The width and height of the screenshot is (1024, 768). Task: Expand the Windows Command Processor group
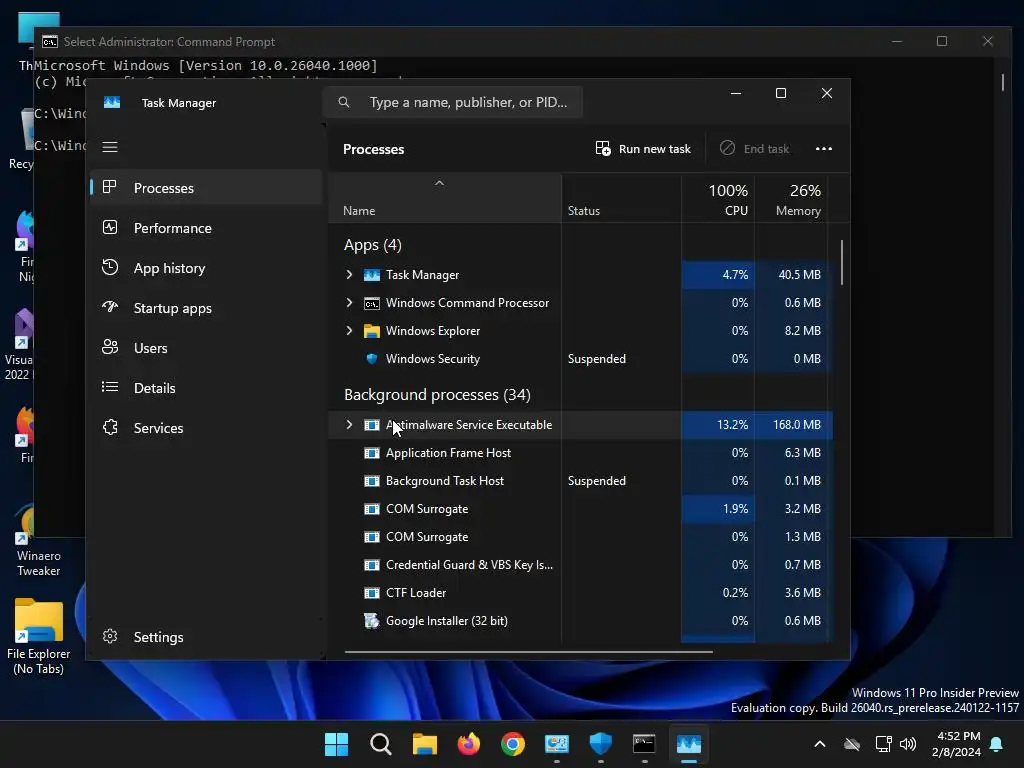coord(349,302)
